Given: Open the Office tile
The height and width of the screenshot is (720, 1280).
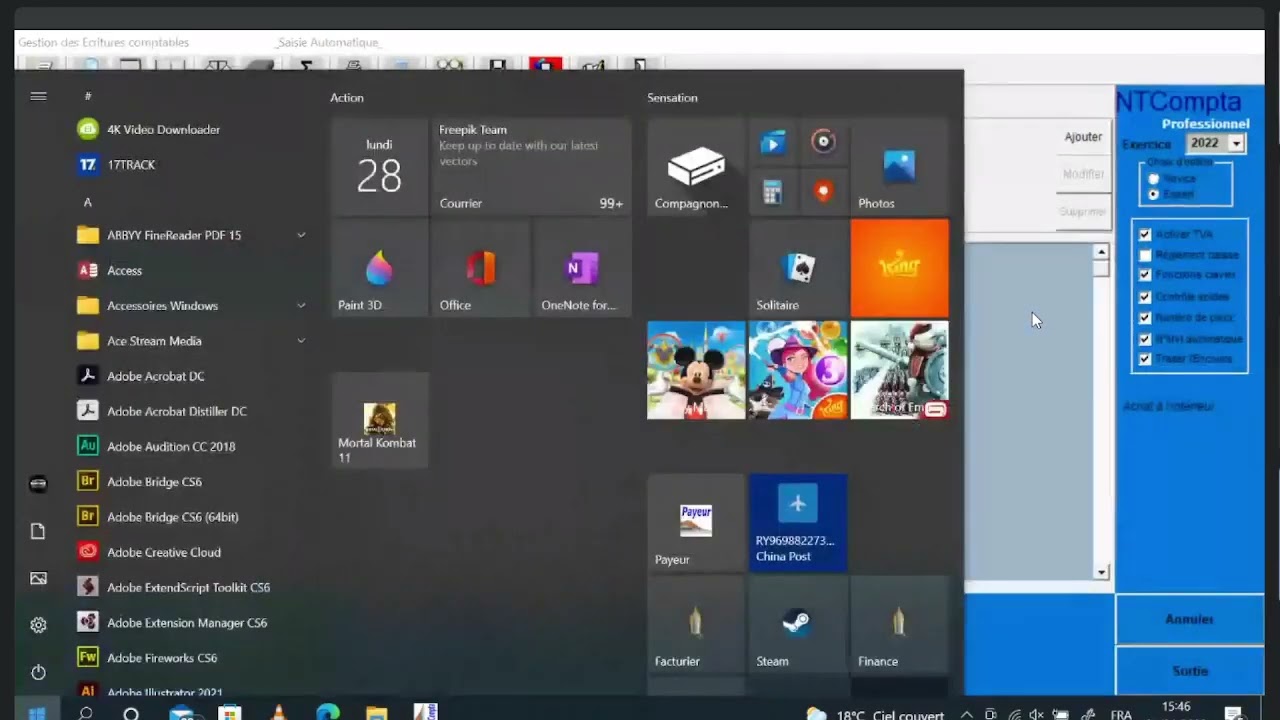Looking at the screenshot, I should (481, 268).
